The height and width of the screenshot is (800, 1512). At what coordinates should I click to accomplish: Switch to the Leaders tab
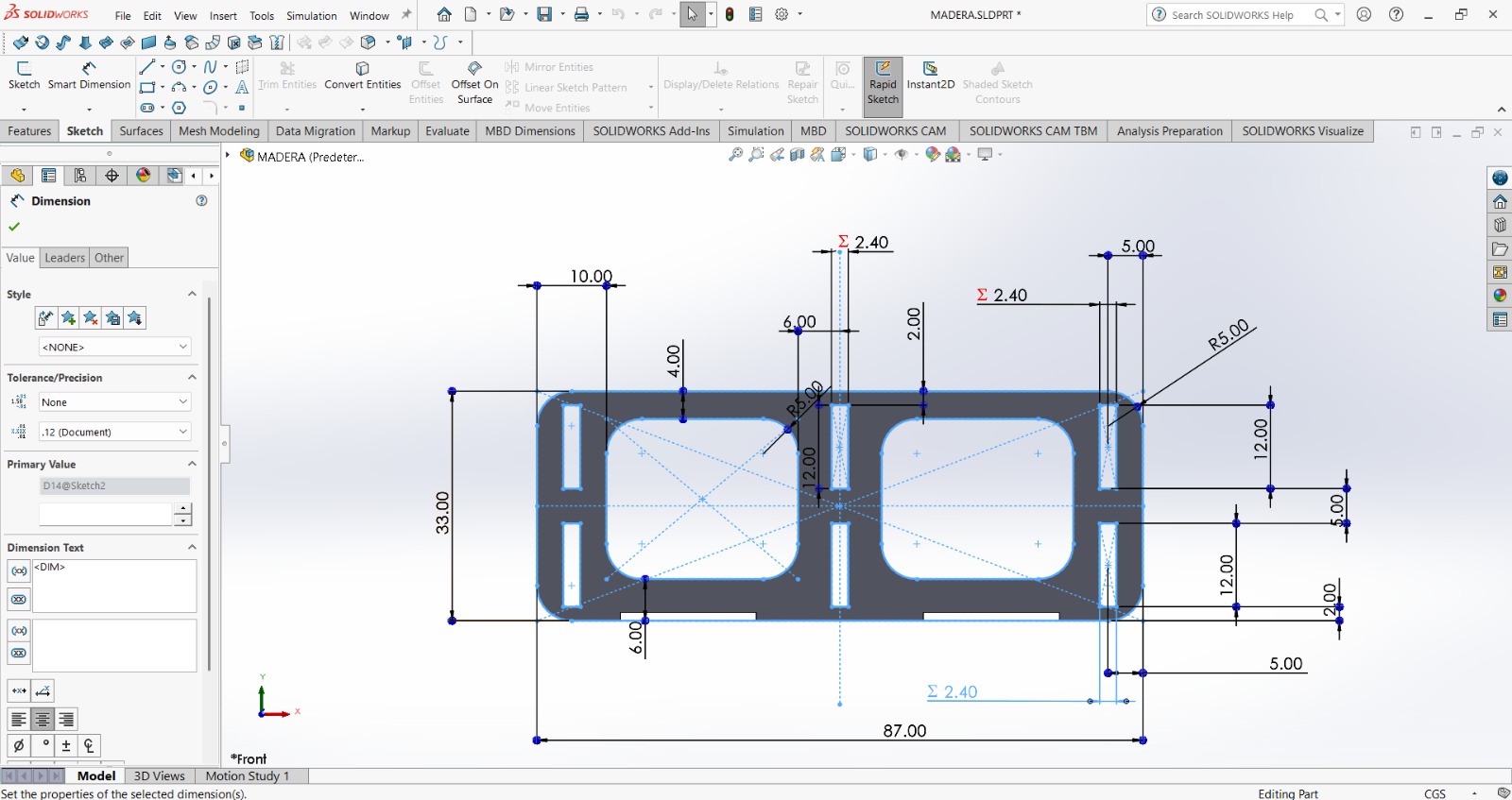pyautogui.click(x=64, y=258)
